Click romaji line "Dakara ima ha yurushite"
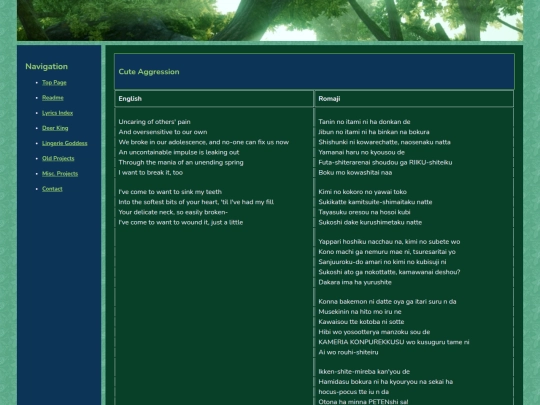 355,282
